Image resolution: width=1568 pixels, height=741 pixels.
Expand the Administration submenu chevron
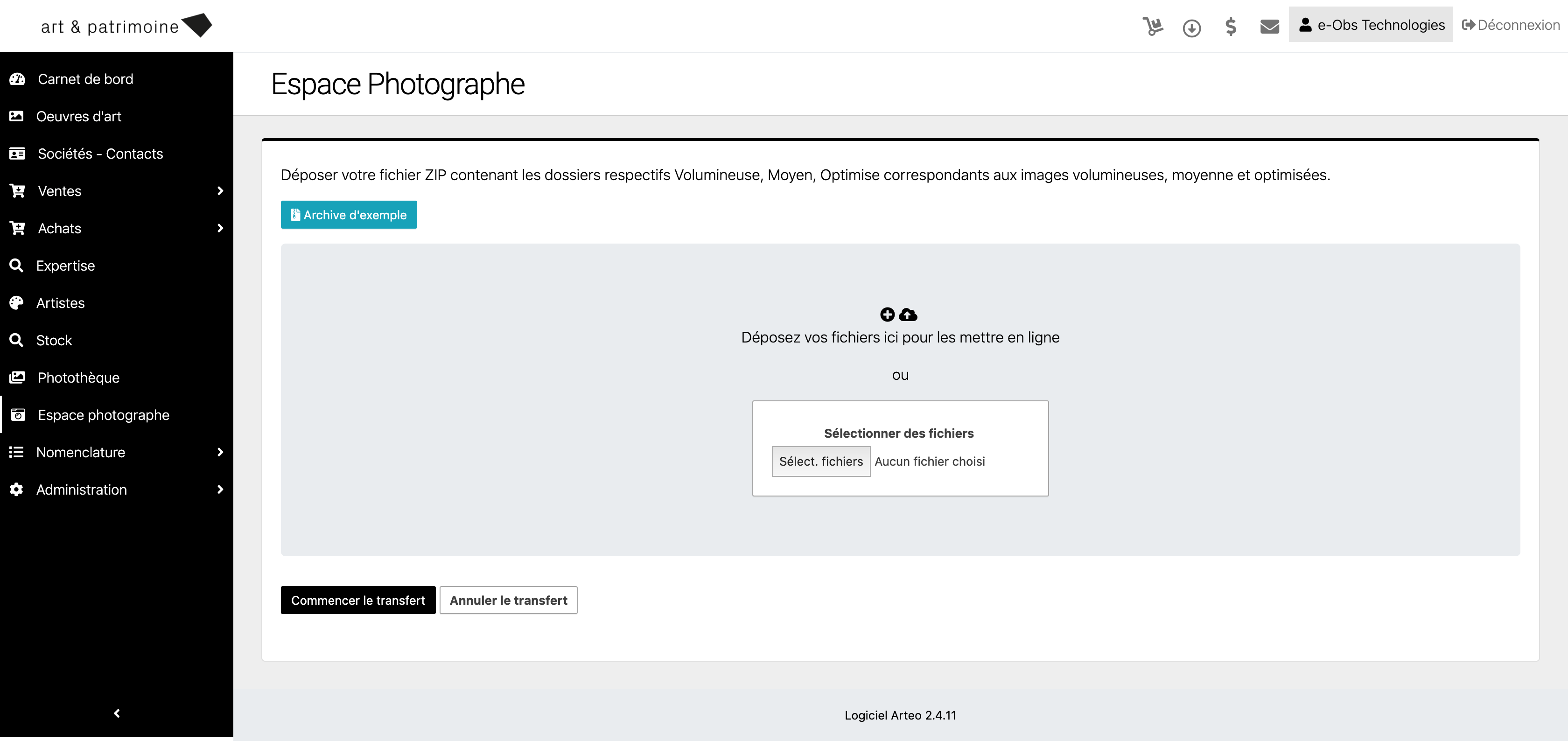pos(220,489)
